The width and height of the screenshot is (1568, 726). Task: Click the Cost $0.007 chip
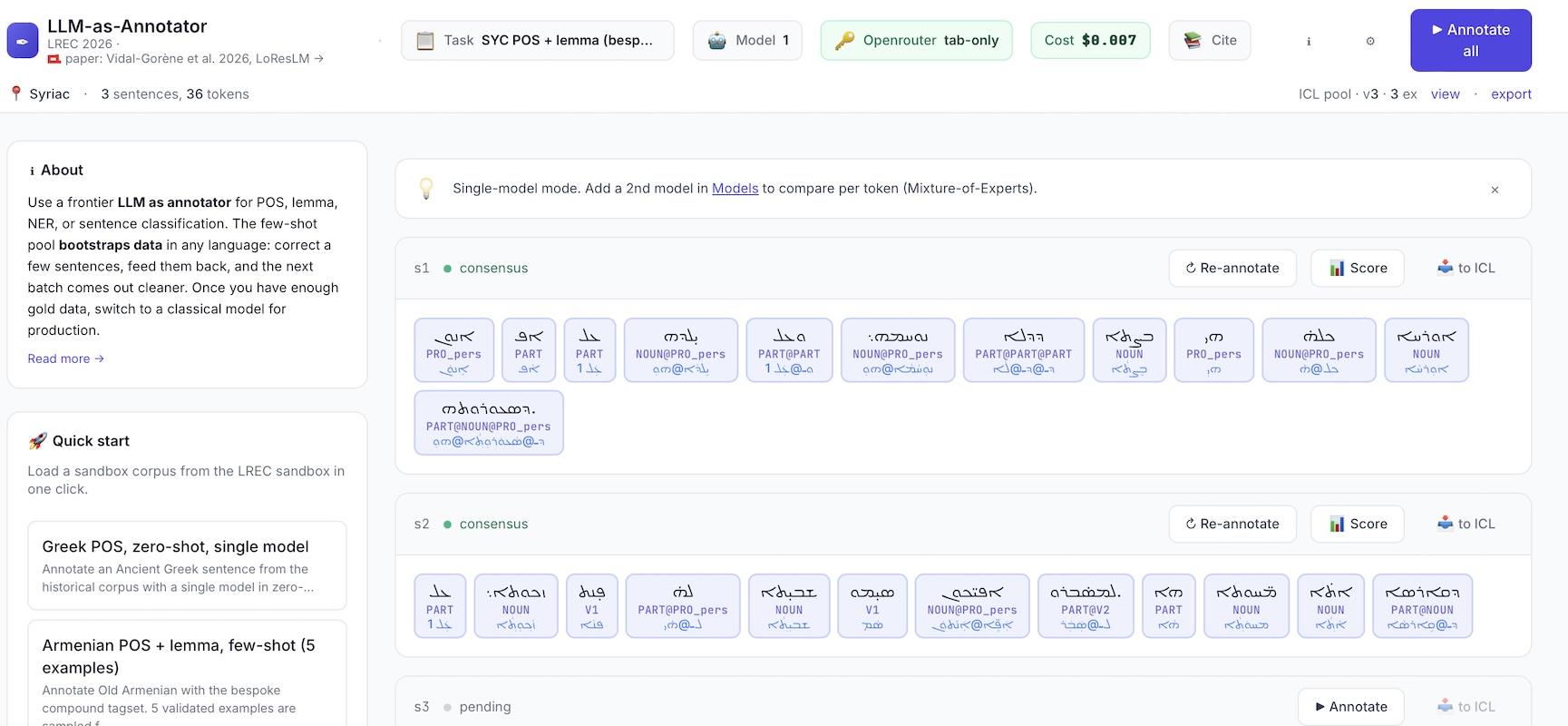tap(1090, 41)
